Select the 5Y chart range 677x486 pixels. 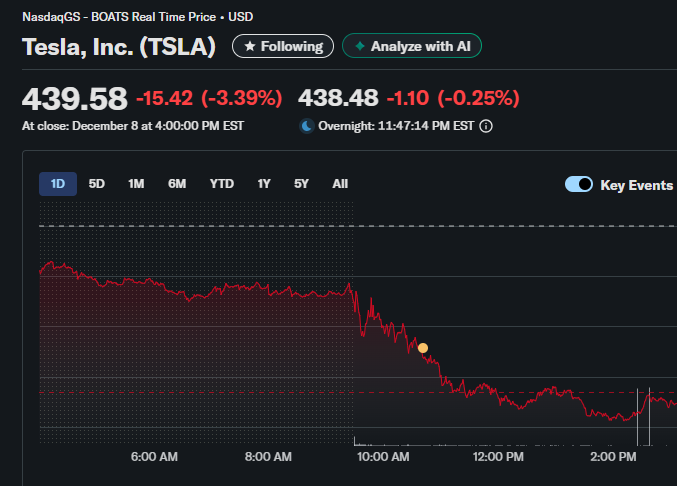[x=301, y=184]
